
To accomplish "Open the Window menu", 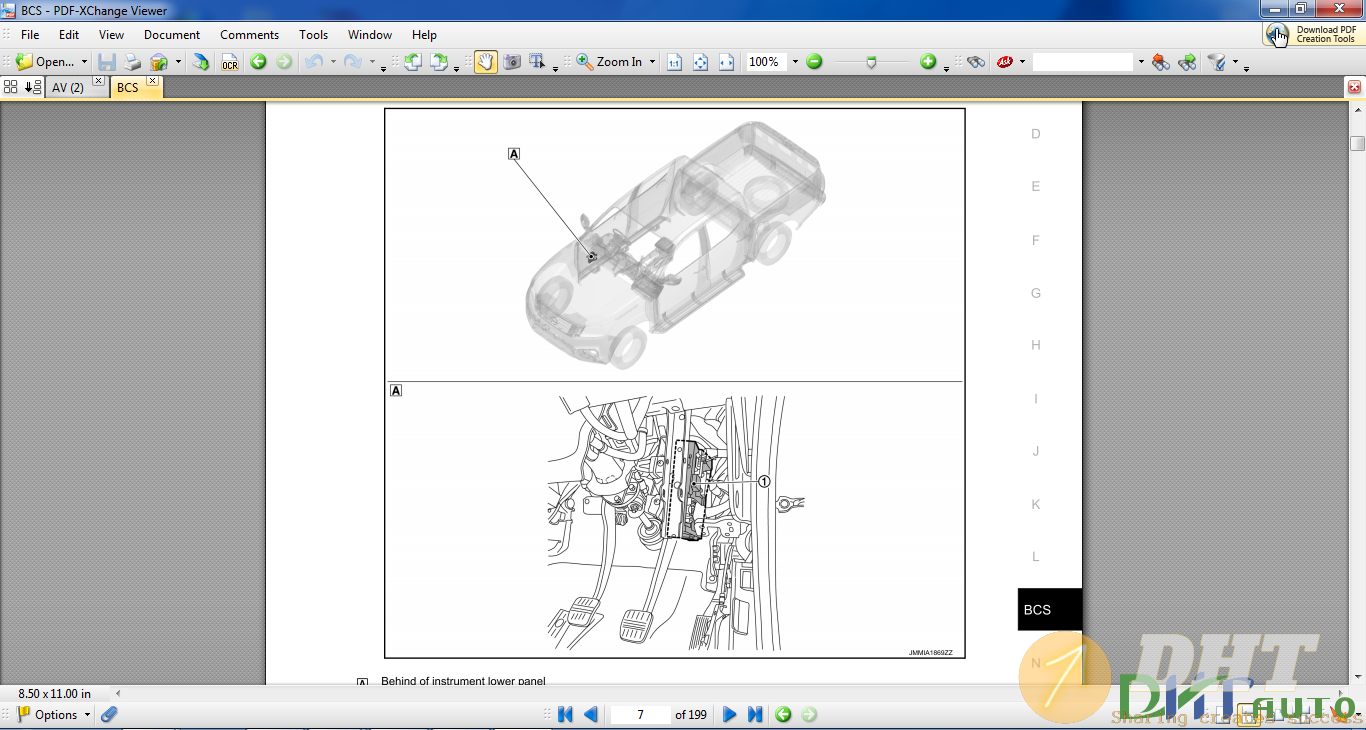I will [x=370, y=35].
